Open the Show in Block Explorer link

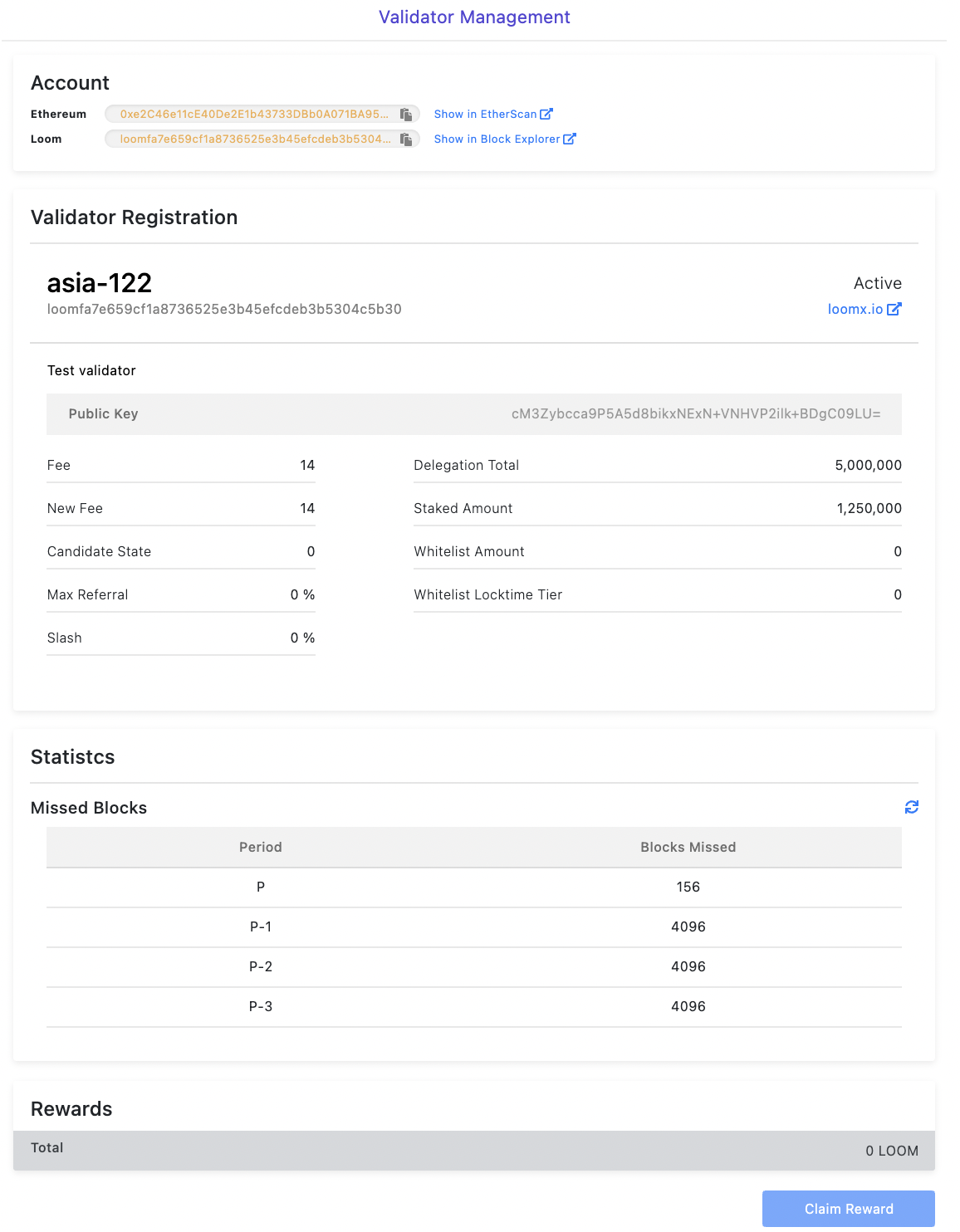tap(497, 139)
